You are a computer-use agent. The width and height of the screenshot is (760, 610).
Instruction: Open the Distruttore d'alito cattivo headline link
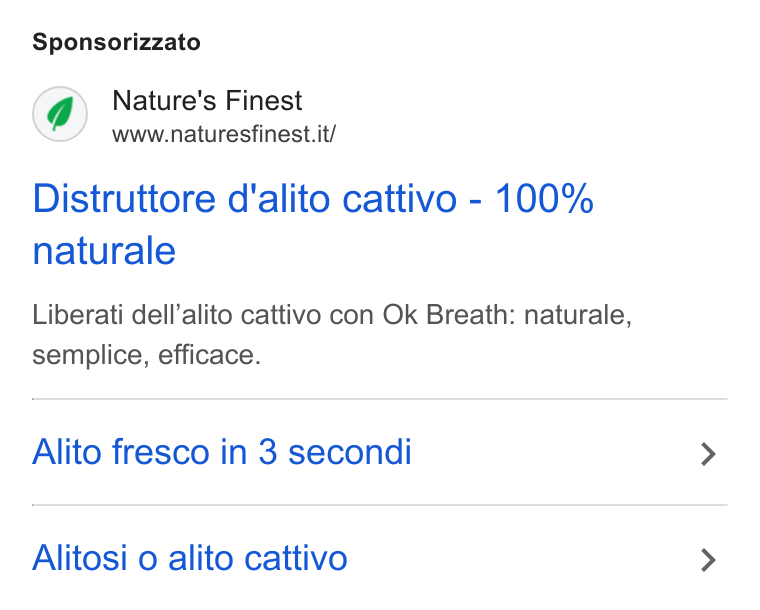point(313,224)
